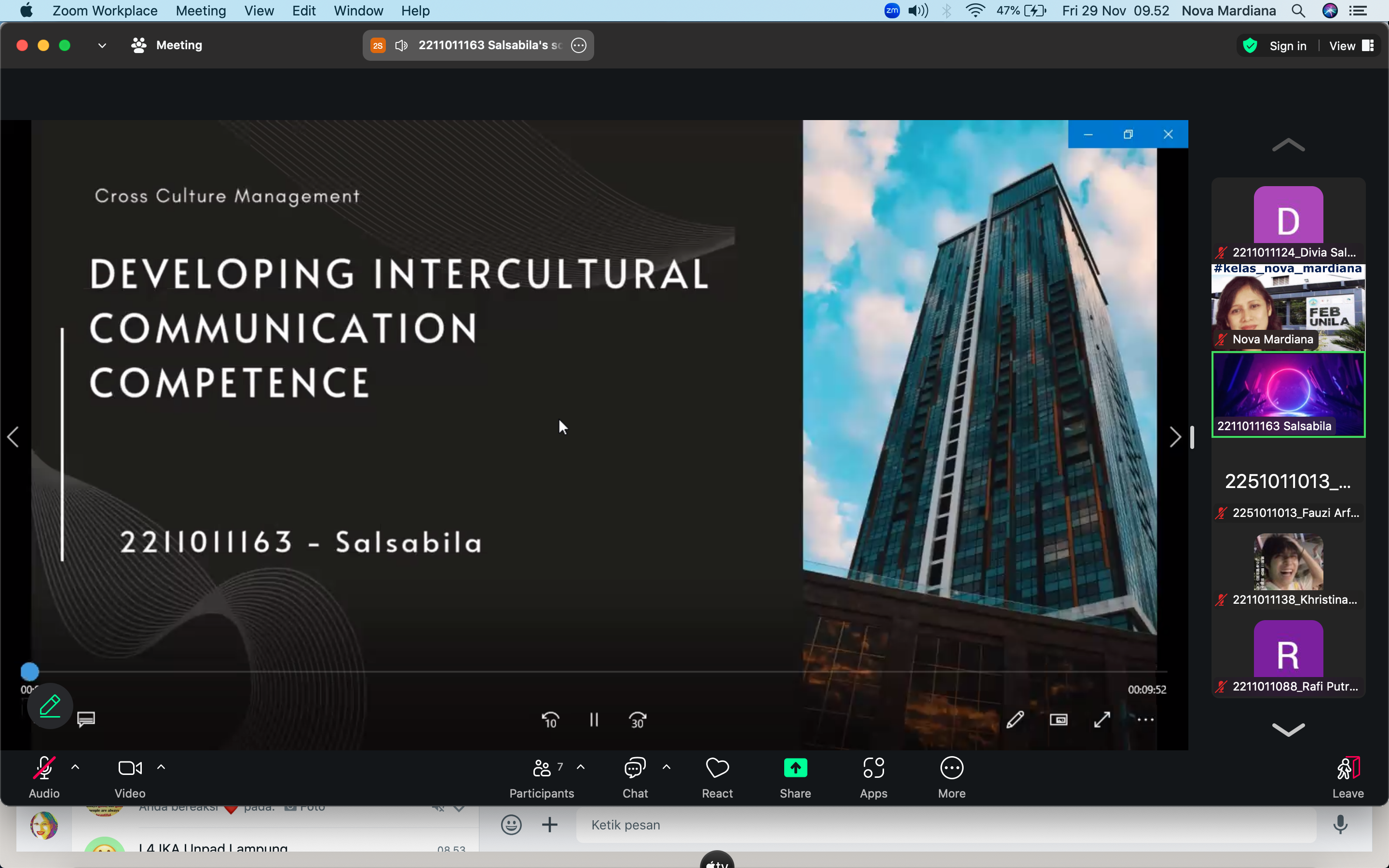Open the Window menu in menu bar
The width and height of the screenshot is (1389, 868).
(358, 11)
